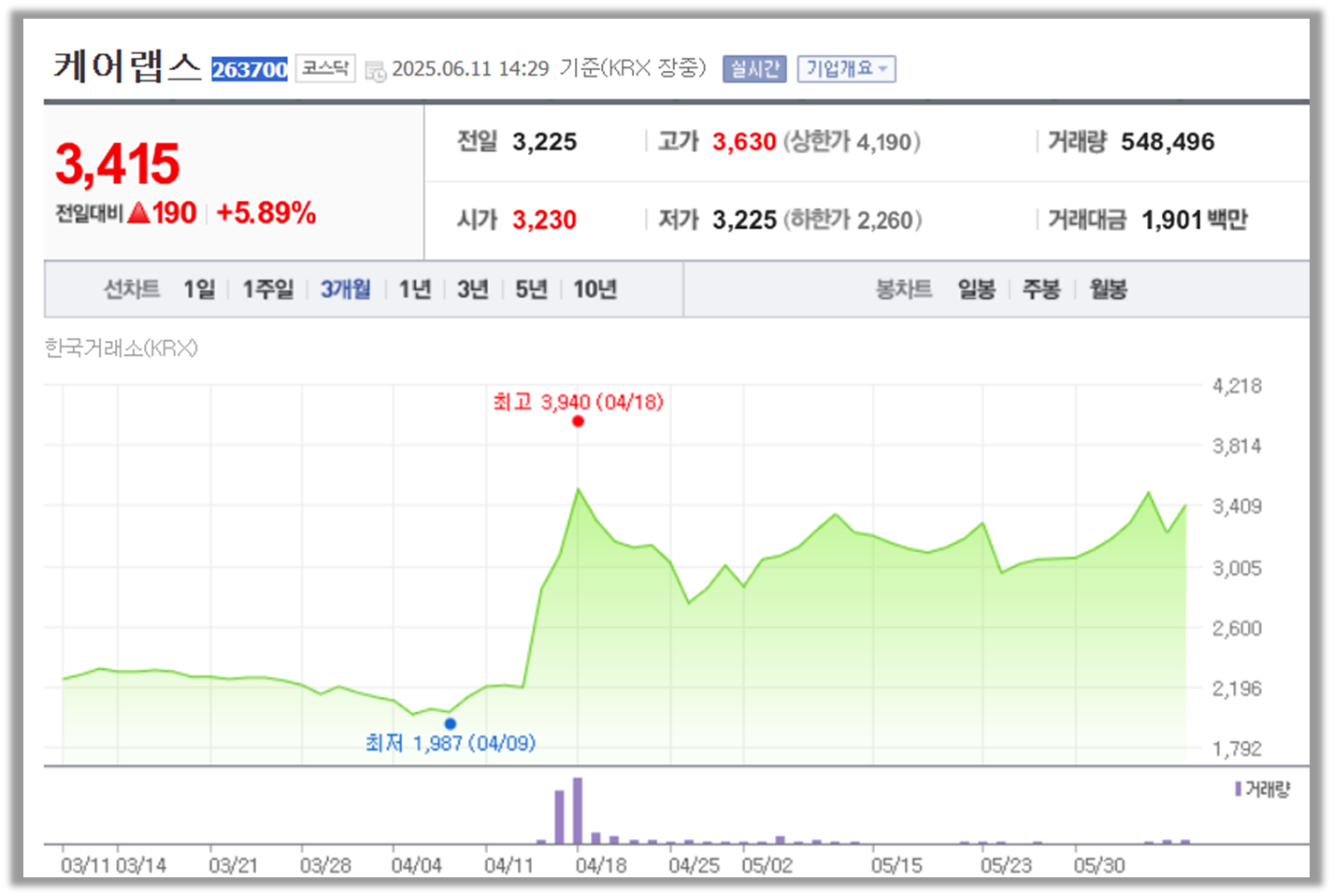Select the 10년 chart period
The width and height of the screenshot is (1333, 896).
tap(595, 290)
